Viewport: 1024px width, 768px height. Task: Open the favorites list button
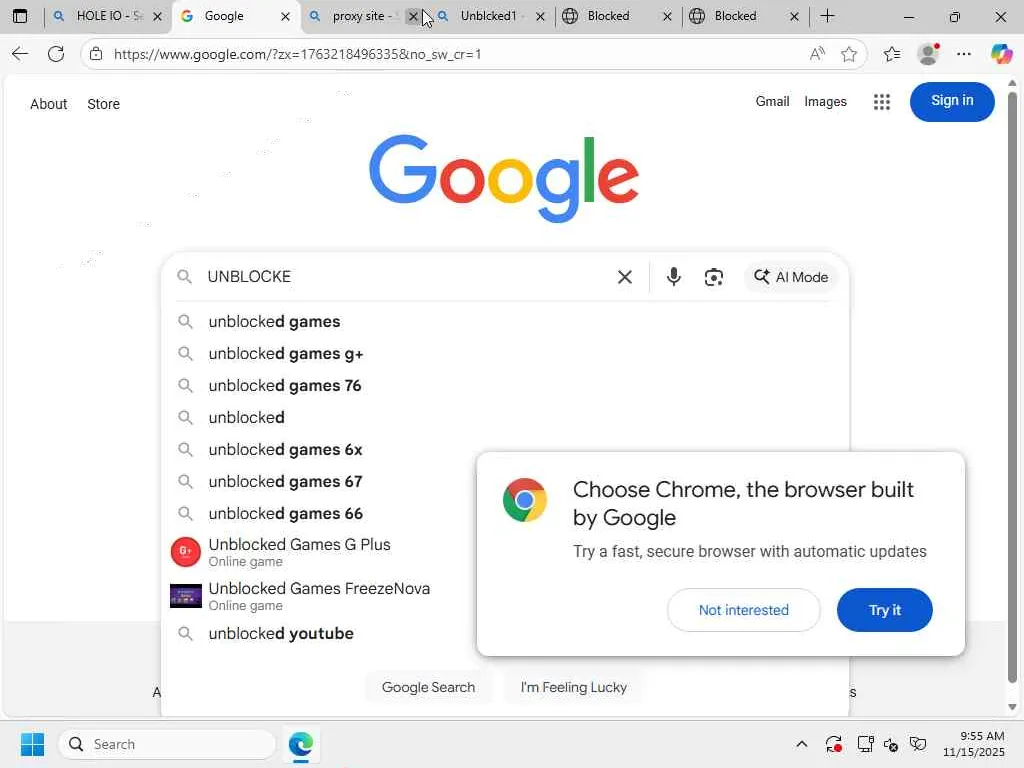tap(891, 54)
